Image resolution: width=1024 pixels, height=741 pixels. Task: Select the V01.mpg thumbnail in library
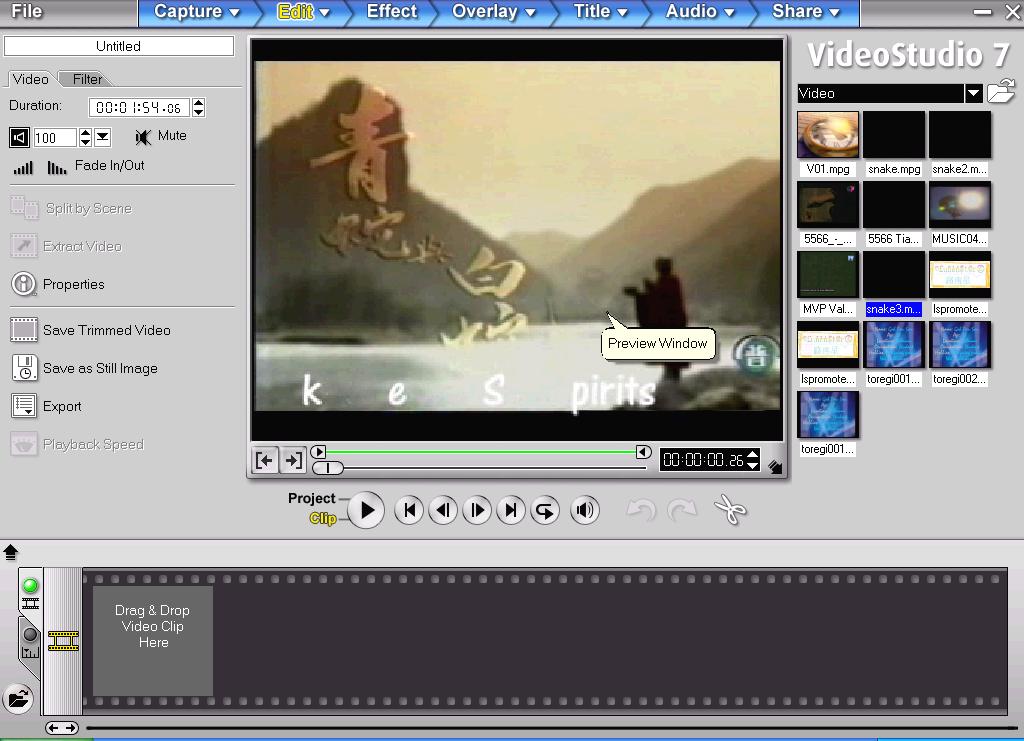pos(827,135)
